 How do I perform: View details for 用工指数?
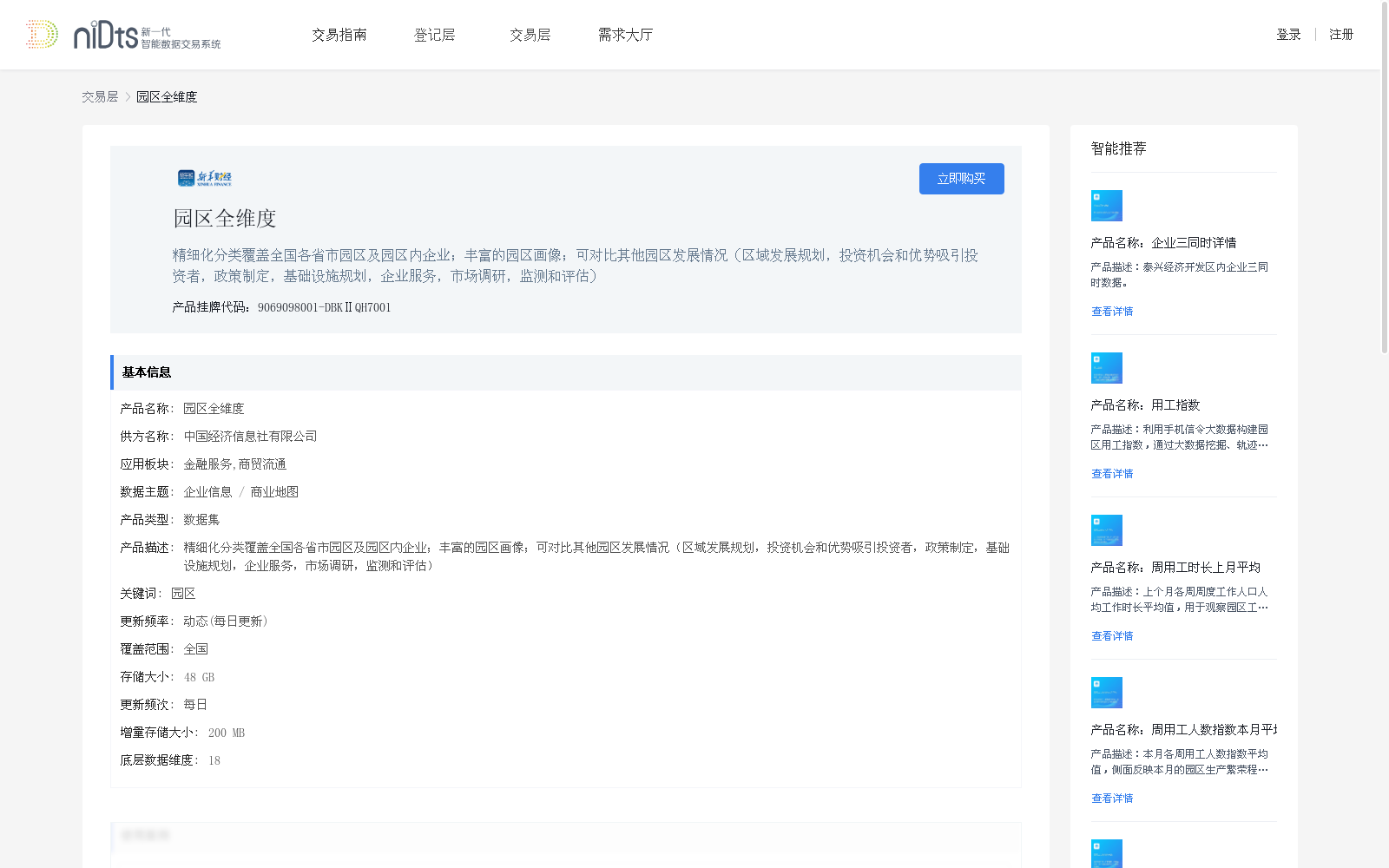tap(1112, 474)
